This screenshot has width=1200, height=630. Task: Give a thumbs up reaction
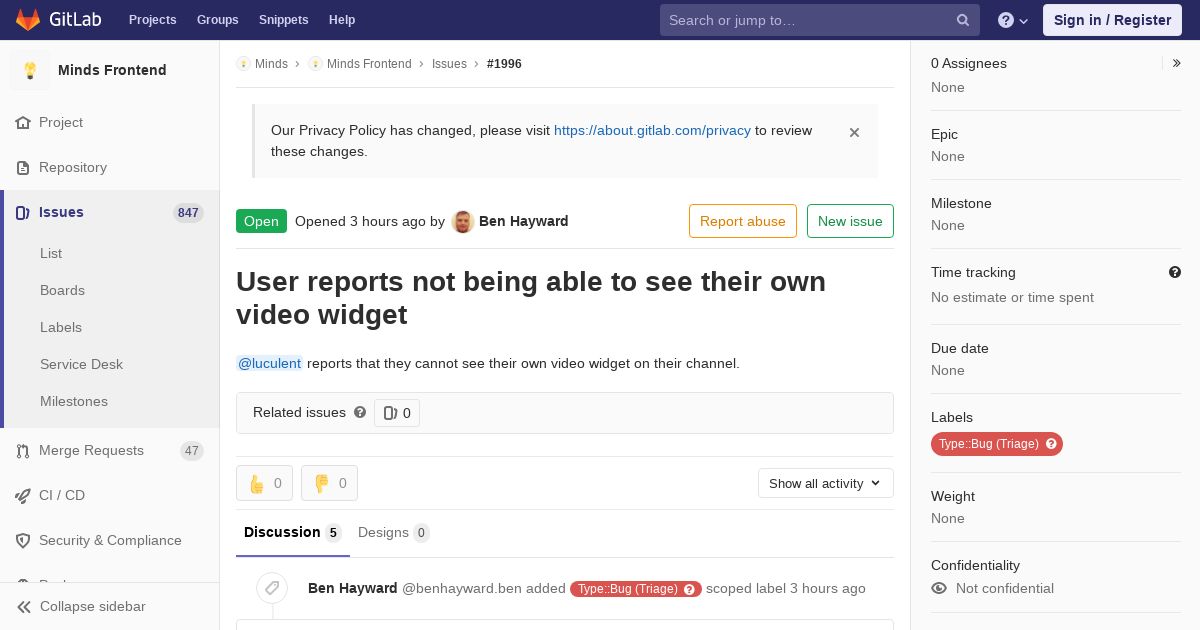coord(264,483)
